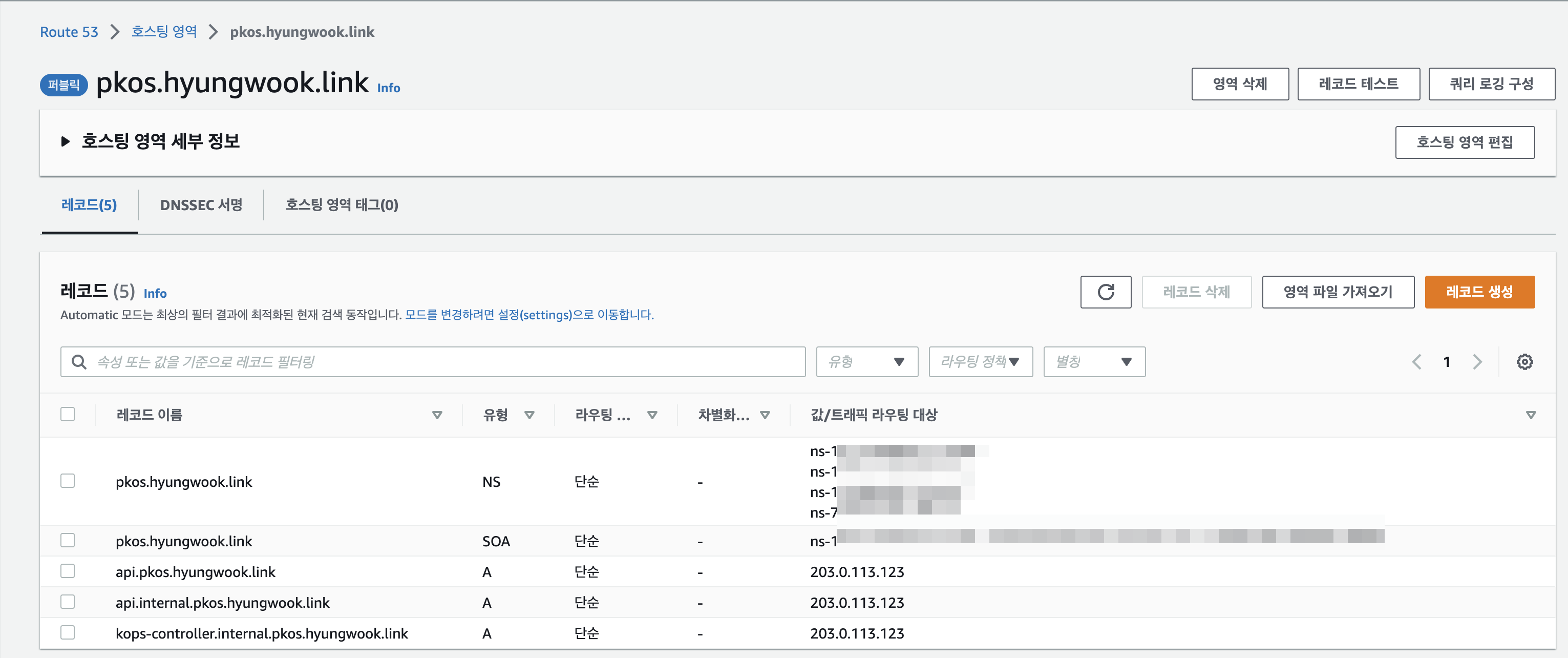Sort by record name column arrow
This screenshot has height=658, width=1568.
(x=436, y=415)
